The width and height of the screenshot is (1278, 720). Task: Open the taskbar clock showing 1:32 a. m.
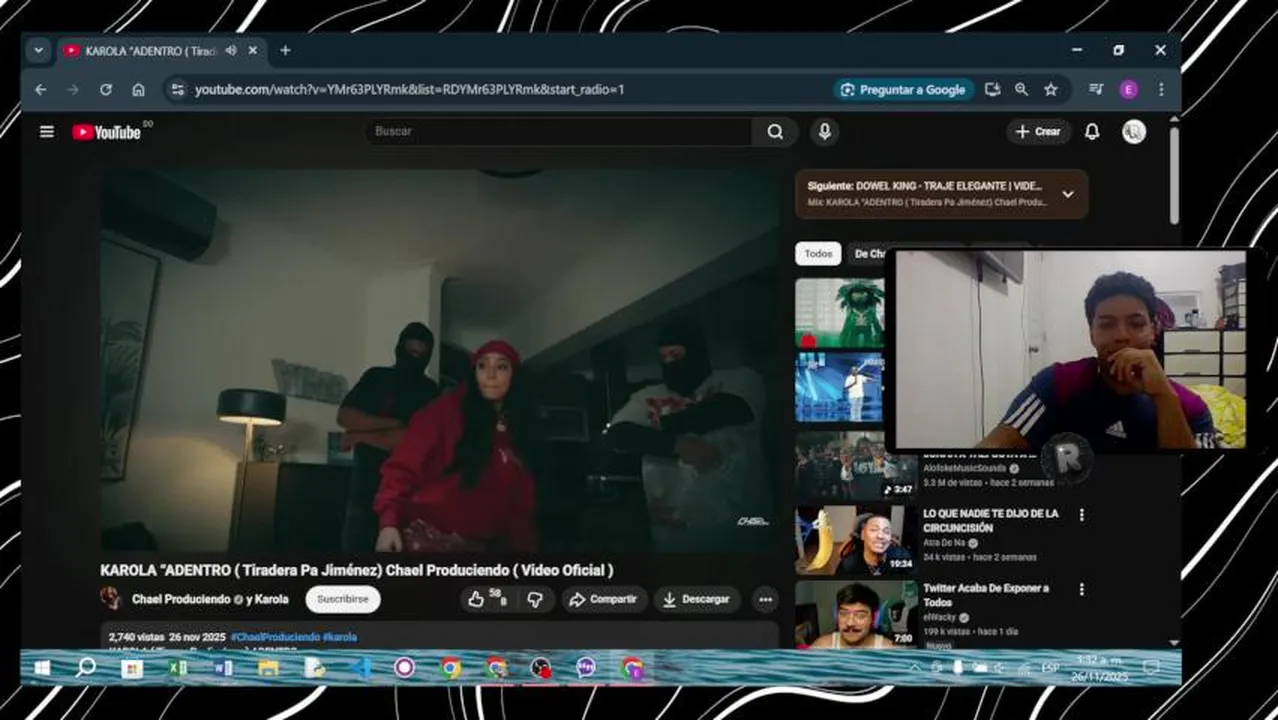pyautogui.click(x=1099, y=668)
